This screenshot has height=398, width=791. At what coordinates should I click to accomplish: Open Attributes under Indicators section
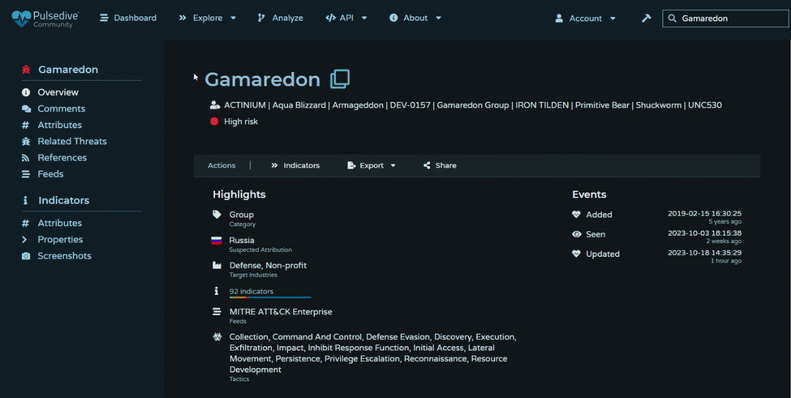[60, 223]
